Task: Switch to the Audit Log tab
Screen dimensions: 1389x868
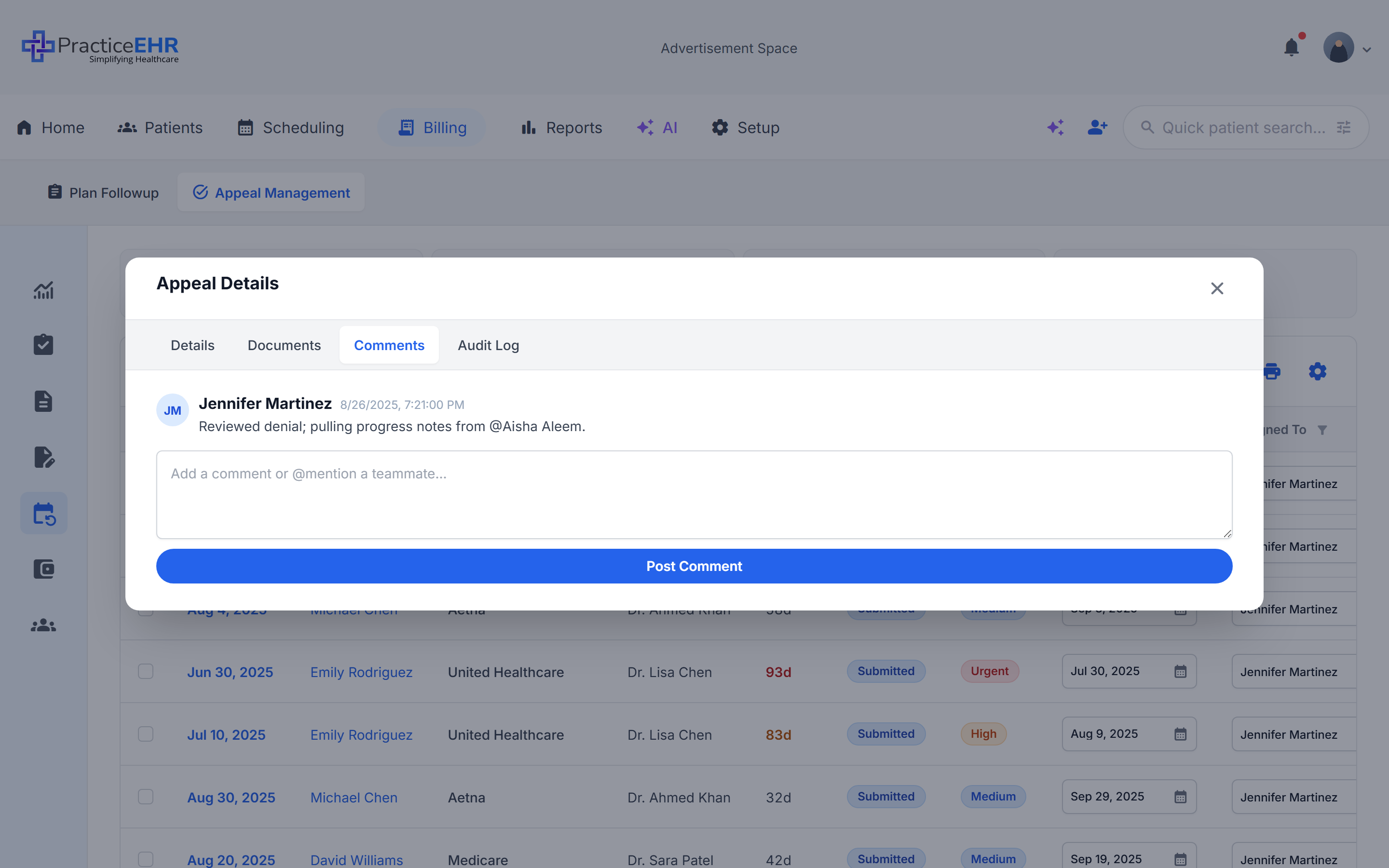Action: (489, 345)
